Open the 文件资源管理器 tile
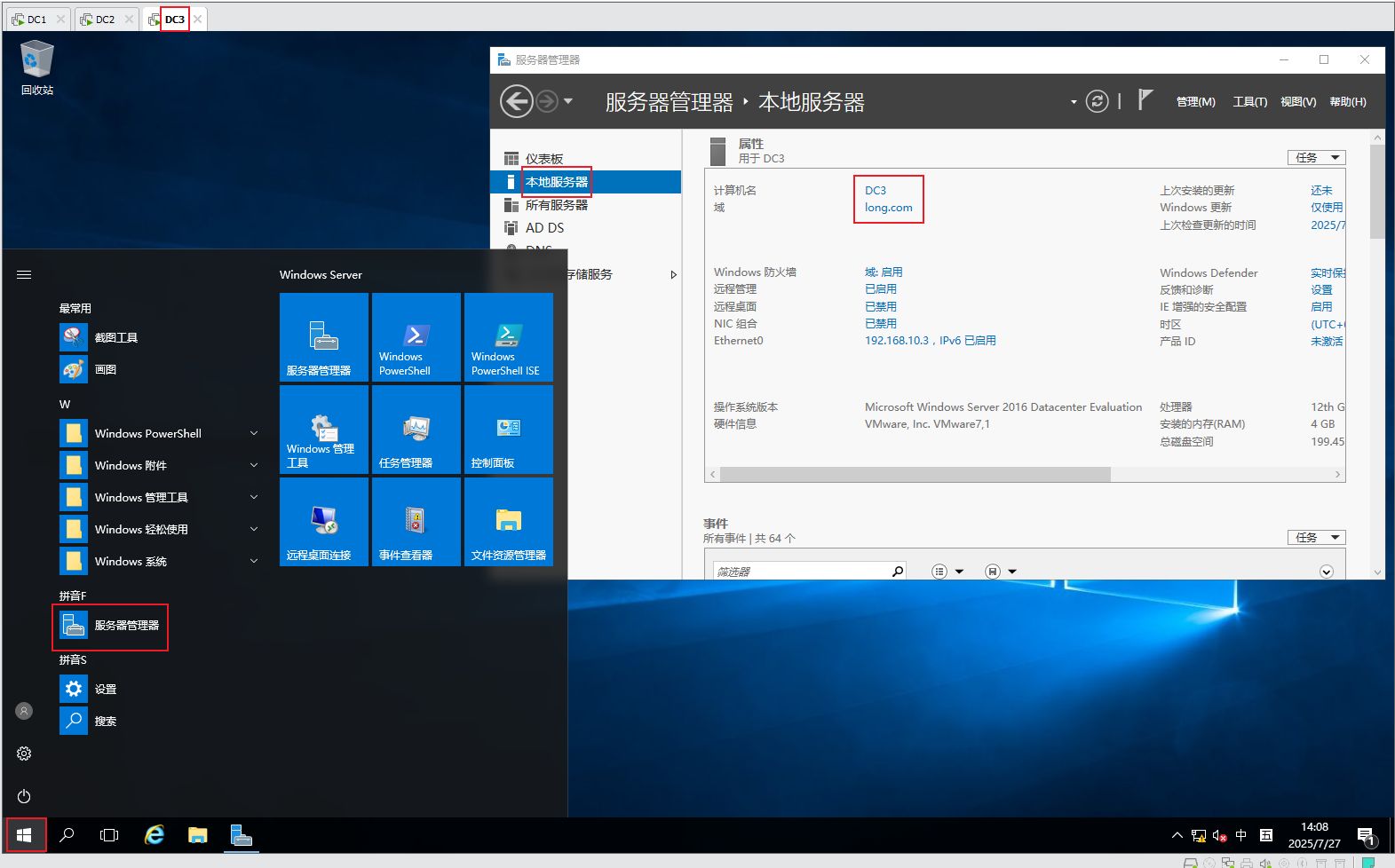This screenshot has width=1395, height=868. (509, 522)
